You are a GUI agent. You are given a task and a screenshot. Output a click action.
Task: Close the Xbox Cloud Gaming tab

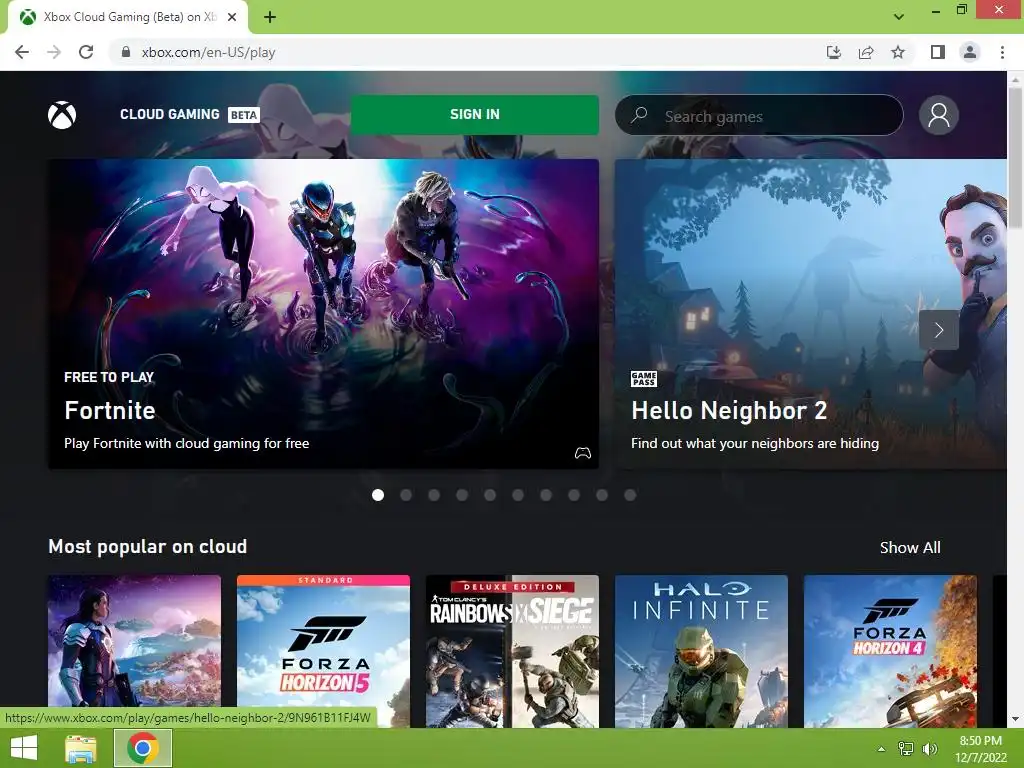click(232, 17)
